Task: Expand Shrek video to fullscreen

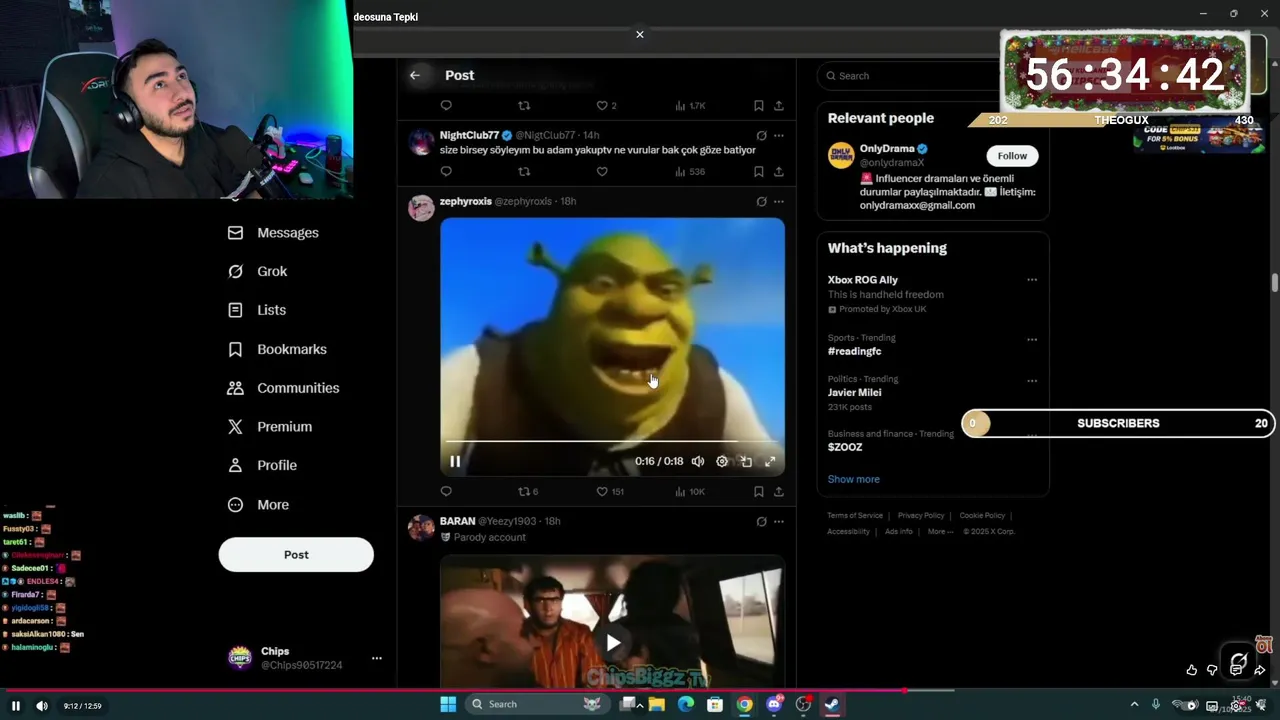Action: (770, 461)
